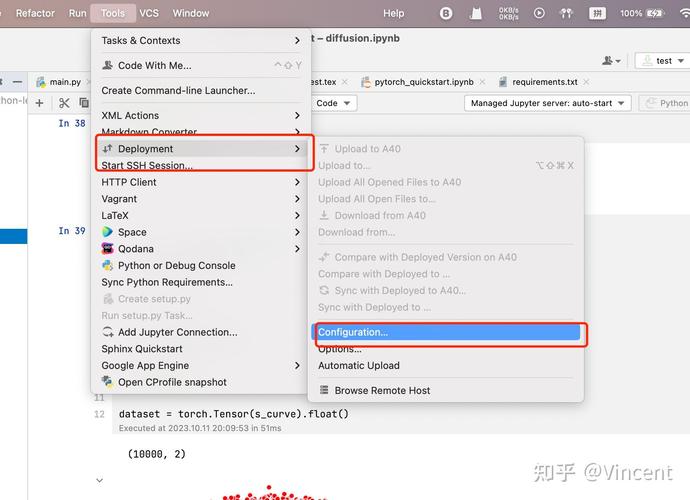Screen dimensions: 690x500
Task: Click Download from A40 entry
Action: (446, 216)
